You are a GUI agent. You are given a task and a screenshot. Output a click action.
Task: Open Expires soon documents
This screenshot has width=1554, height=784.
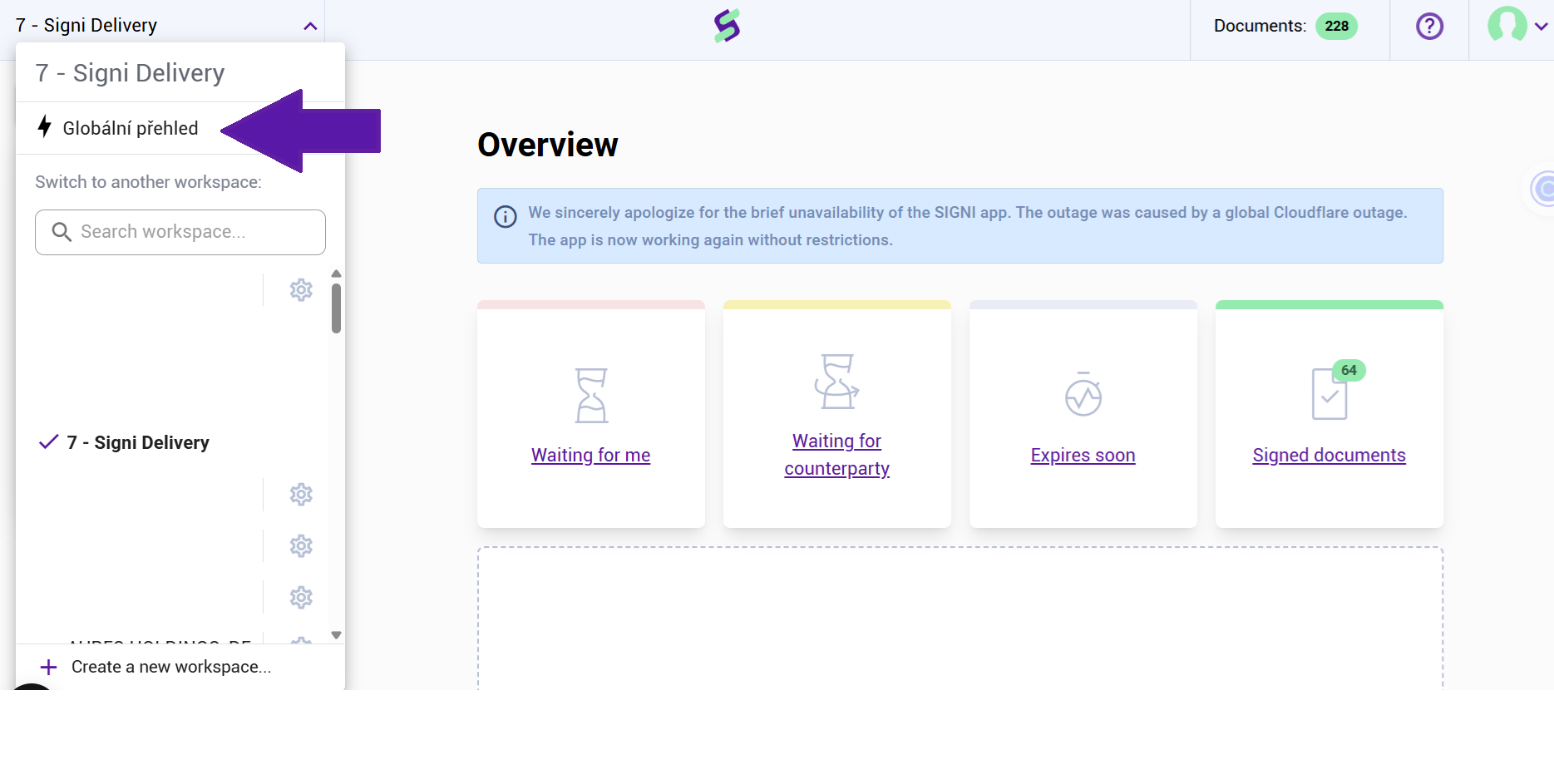1083,456
